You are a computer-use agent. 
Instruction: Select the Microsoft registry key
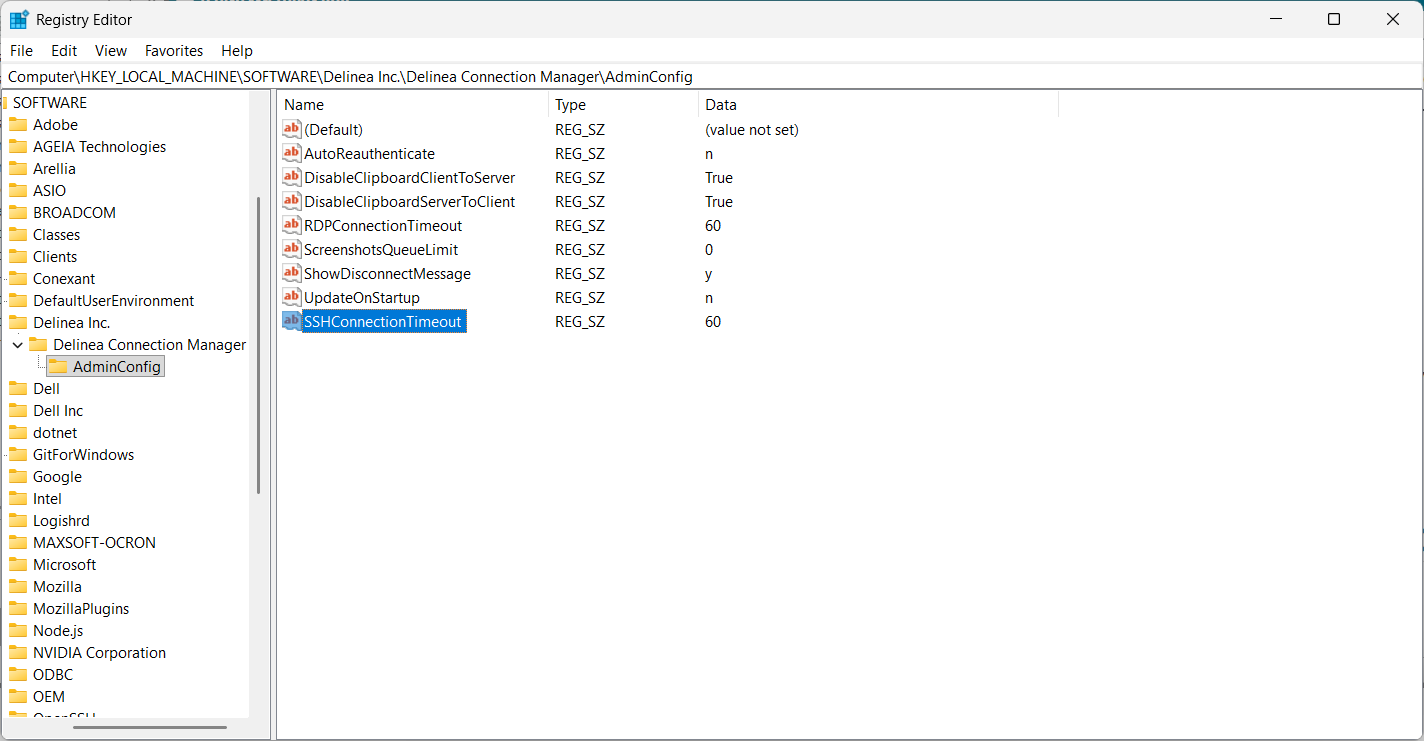[64, 565]
